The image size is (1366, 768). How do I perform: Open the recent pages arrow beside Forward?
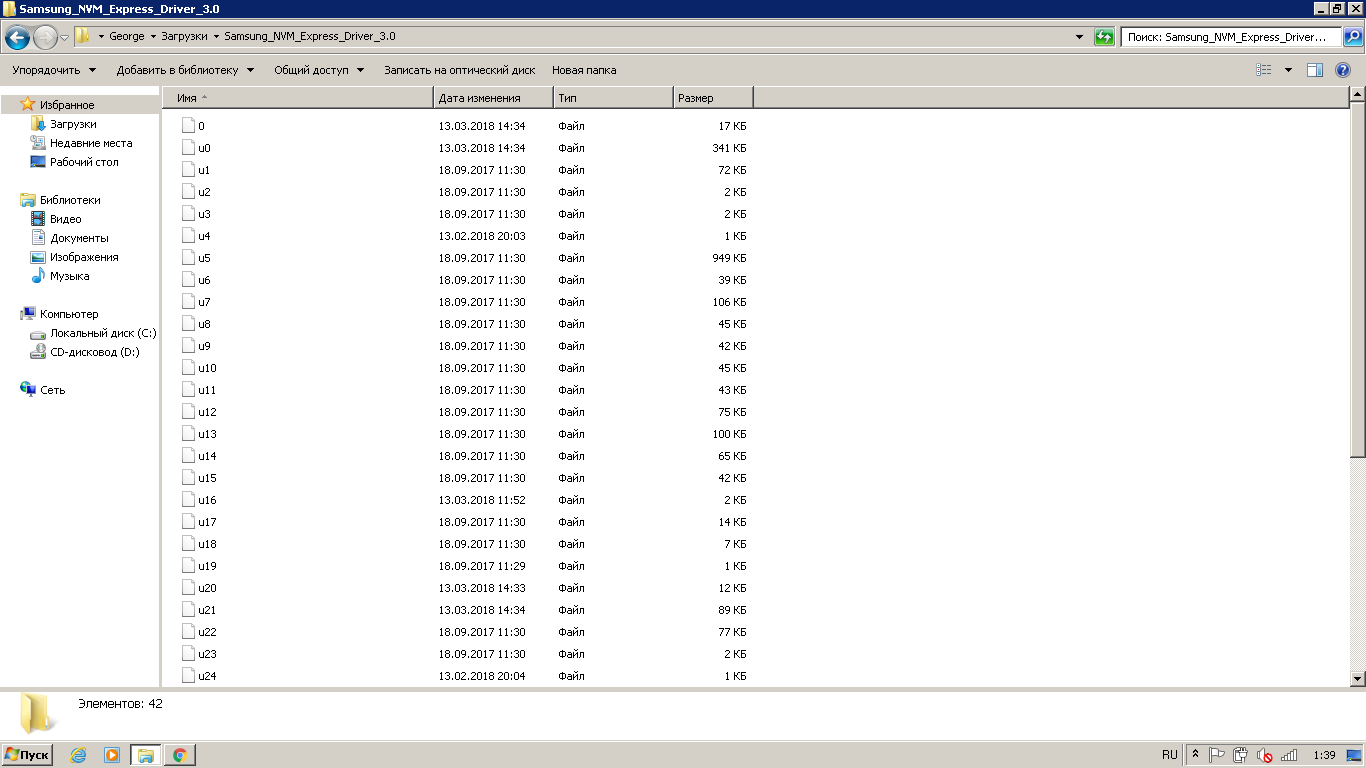click(x=65, y=38)
